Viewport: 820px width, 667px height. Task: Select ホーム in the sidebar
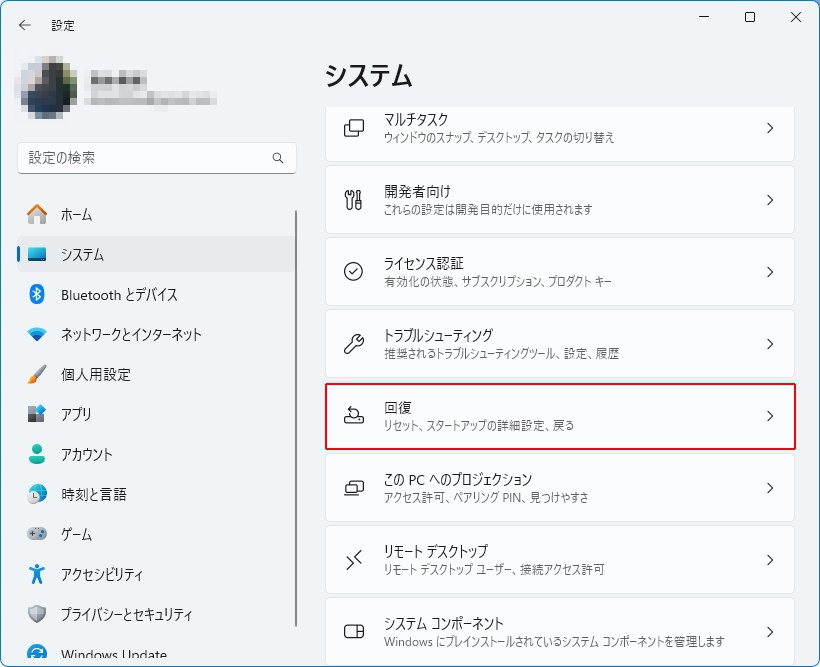coord(76,214)
